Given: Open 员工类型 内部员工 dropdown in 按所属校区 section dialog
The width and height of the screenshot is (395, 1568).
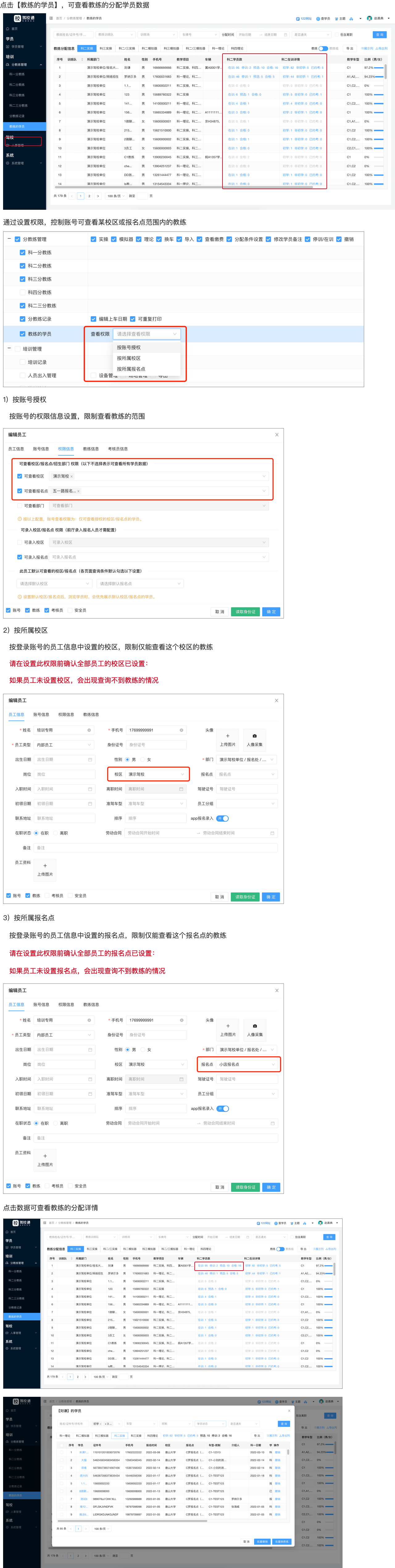Looking at the screenshot, I should coord(64,745).
